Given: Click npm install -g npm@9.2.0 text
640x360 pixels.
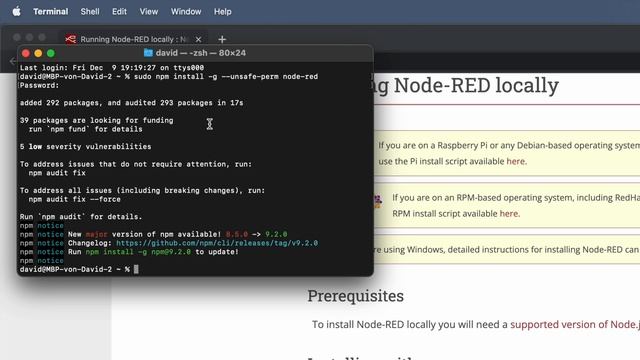Looking at the screenshot, I should pyautogui.click(x=138, y=252).
